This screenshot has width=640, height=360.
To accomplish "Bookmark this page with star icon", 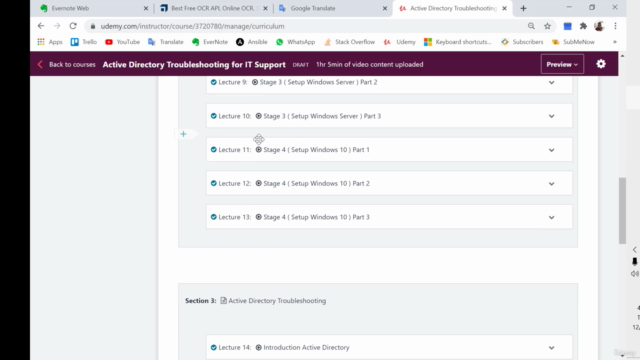I will tap(547, 26).
